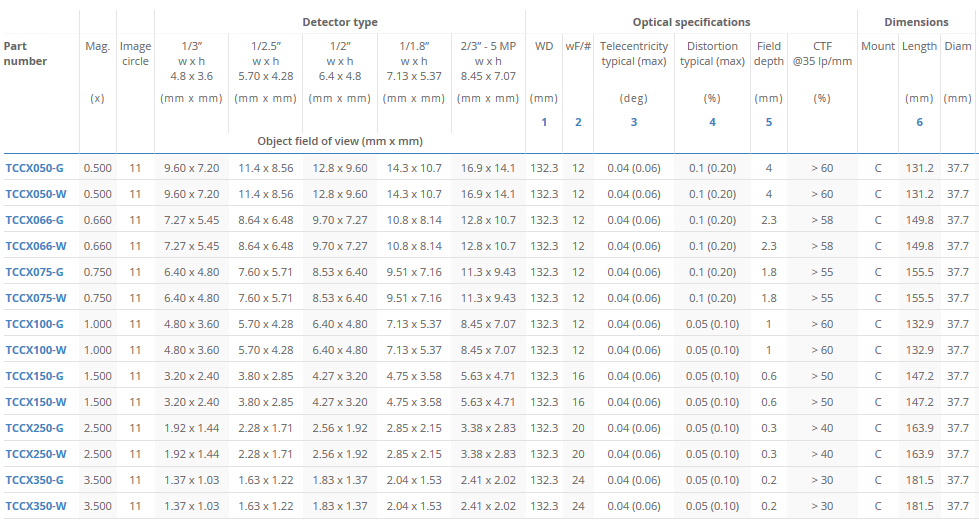
Task: Click footnote 1 under the WD column
Action: (x=544, y=122)
